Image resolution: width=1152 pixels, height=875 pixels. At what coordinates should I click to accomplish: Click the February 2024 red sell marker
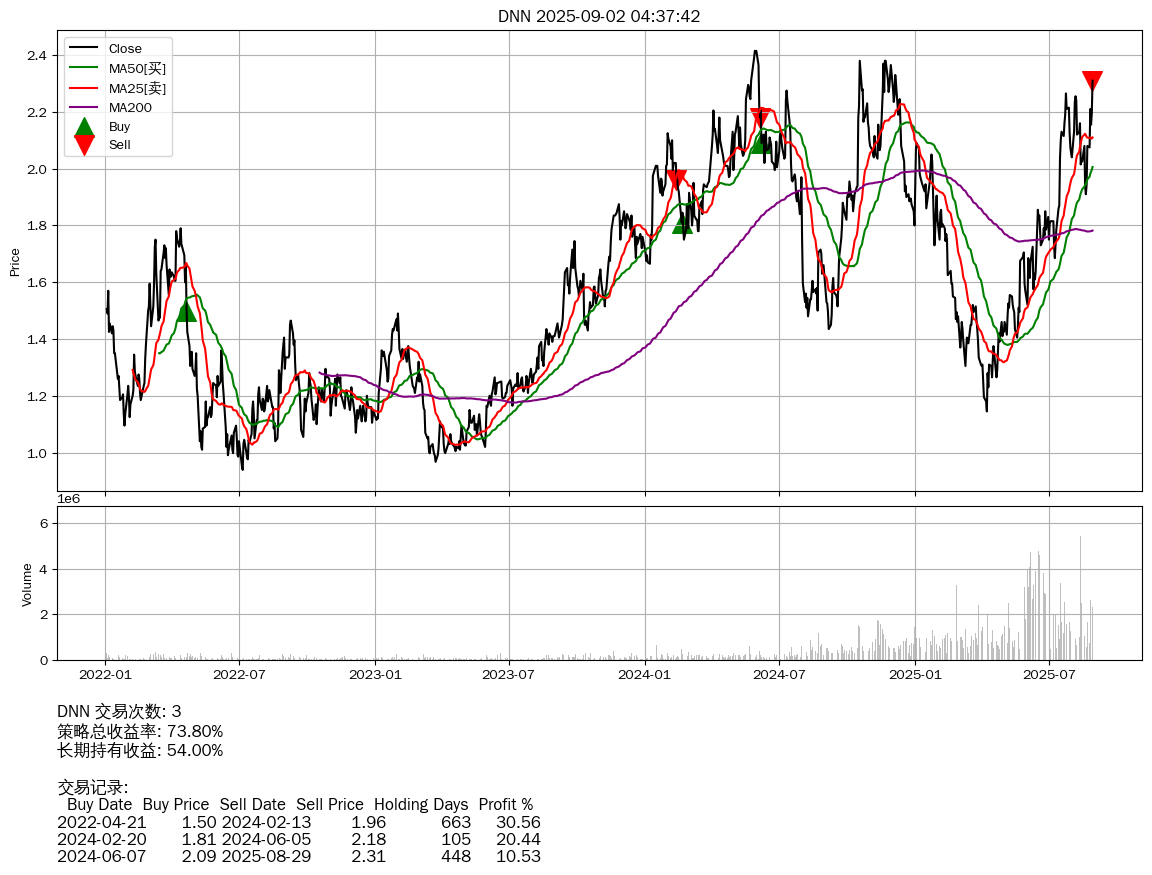pos(677,179)
